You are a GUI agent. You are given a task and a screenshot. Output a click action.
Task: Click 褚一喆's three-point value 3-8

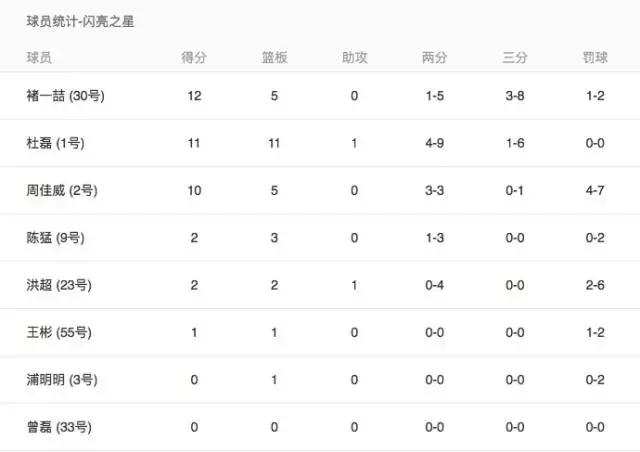point(515,96)
